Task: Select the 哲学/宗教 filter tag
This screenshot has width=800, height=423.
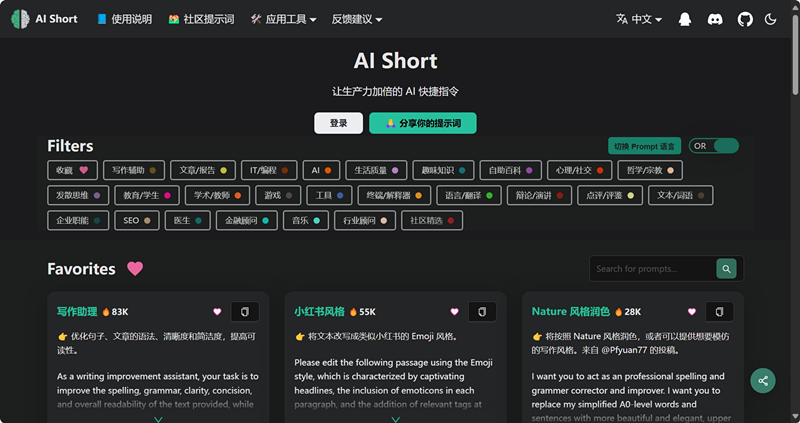Action: point(650,170)
